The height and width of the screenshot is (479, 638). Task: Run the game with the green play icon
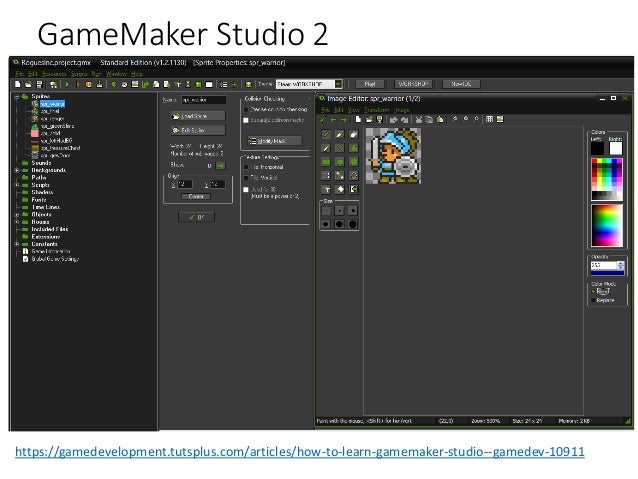tap(68, 84)
